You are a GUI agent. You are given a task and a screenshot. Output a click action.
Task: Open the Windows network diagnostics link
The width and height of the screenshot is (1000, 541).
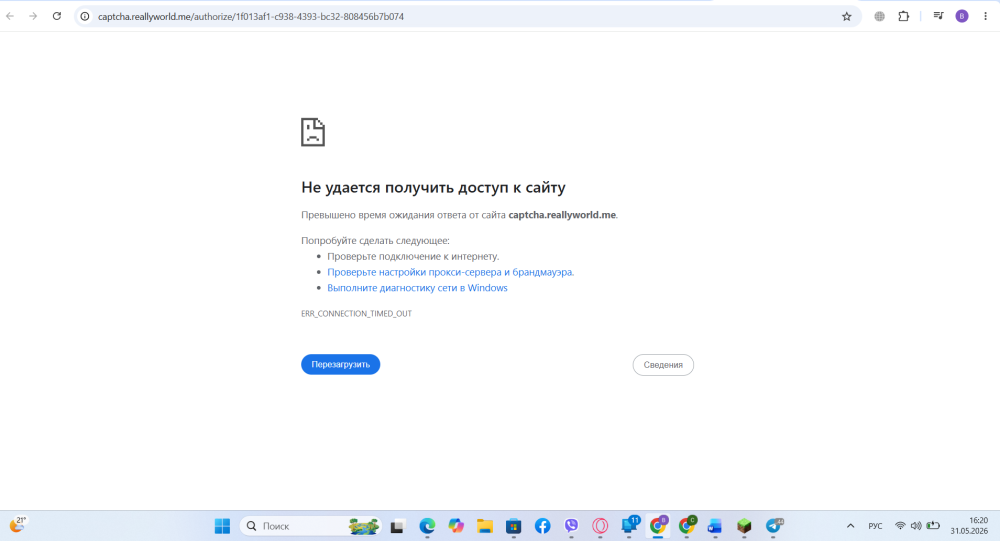pyautogui.click(x=417, y=288)
